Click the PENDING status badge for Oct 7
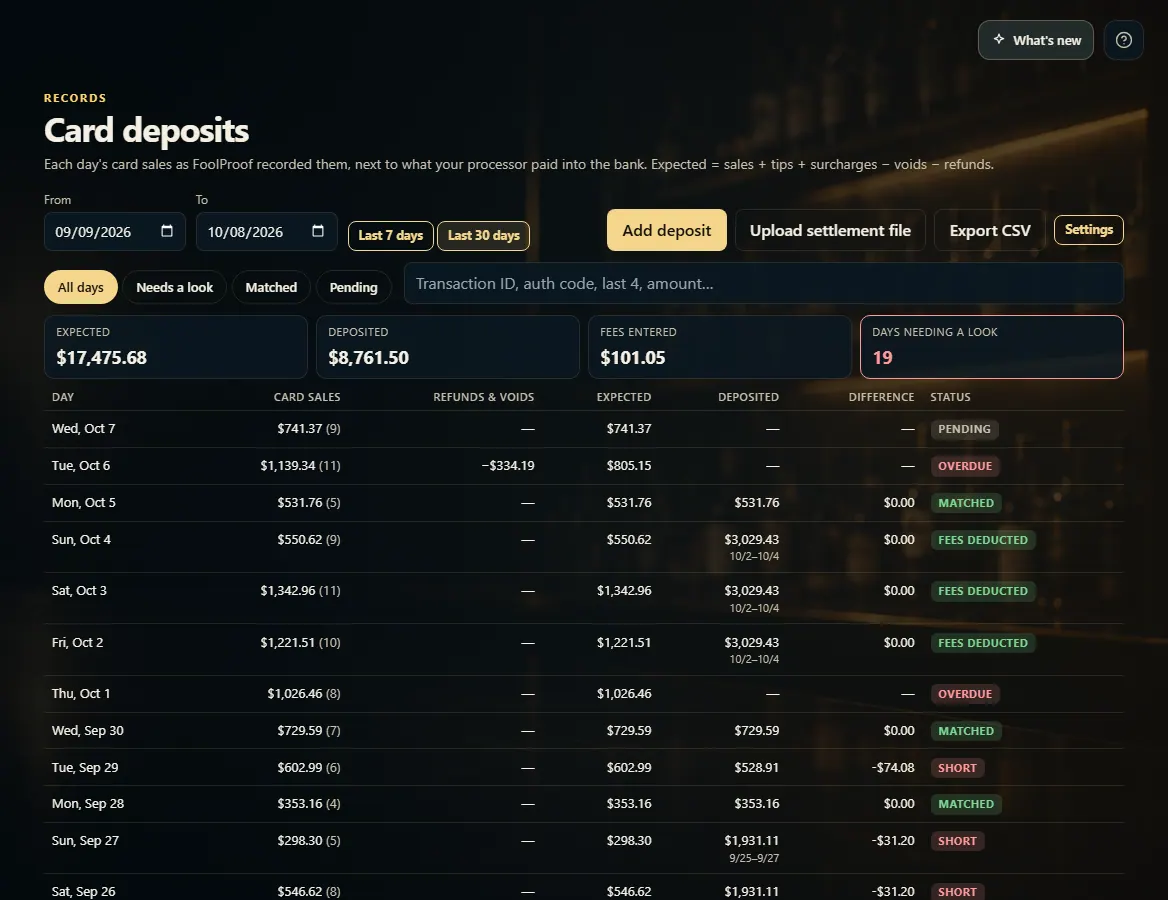Screen dimensions: 1168x900 tap(964, 429)
